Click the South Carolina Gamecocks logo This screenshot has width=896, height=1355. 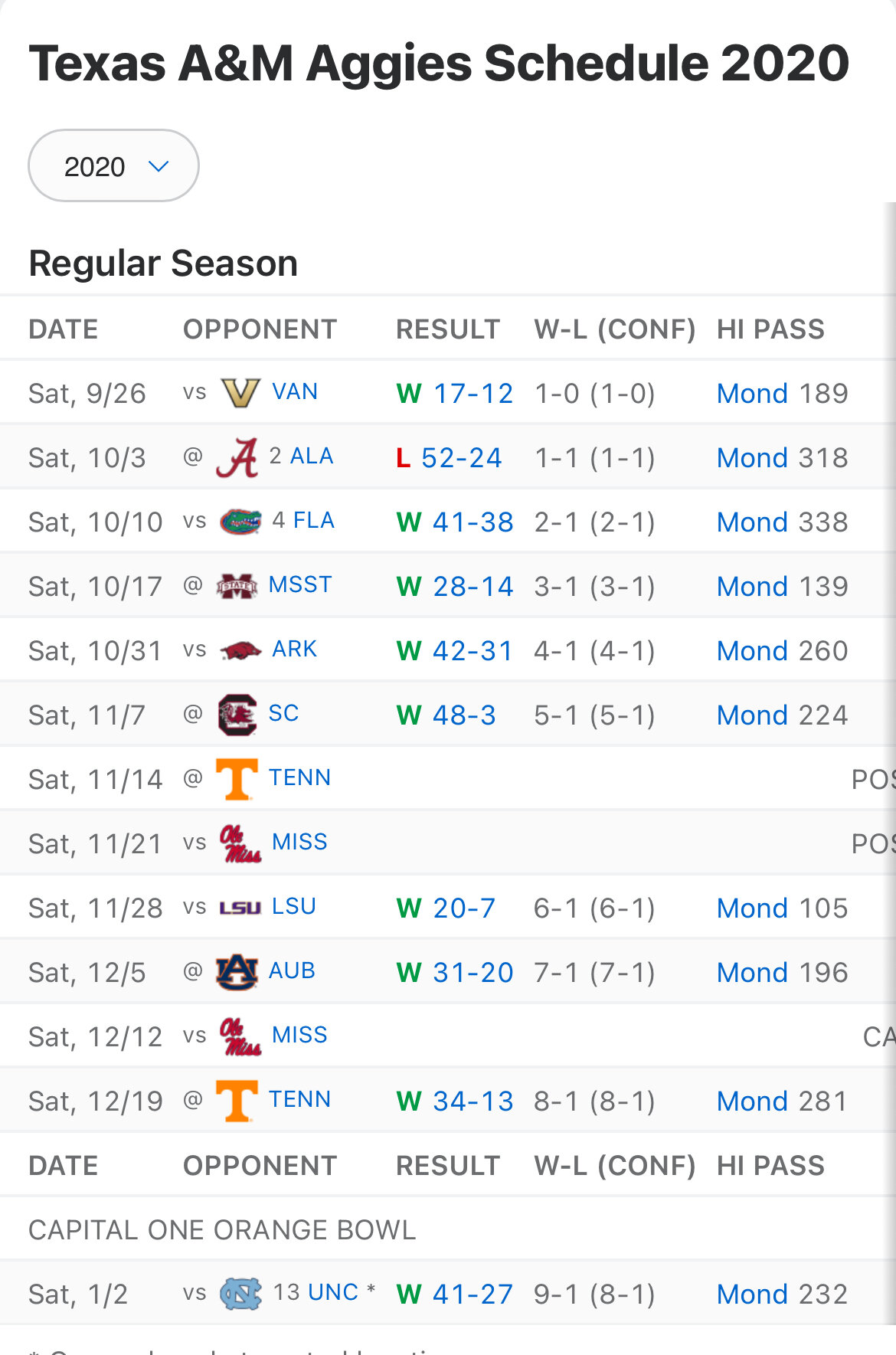237,715
